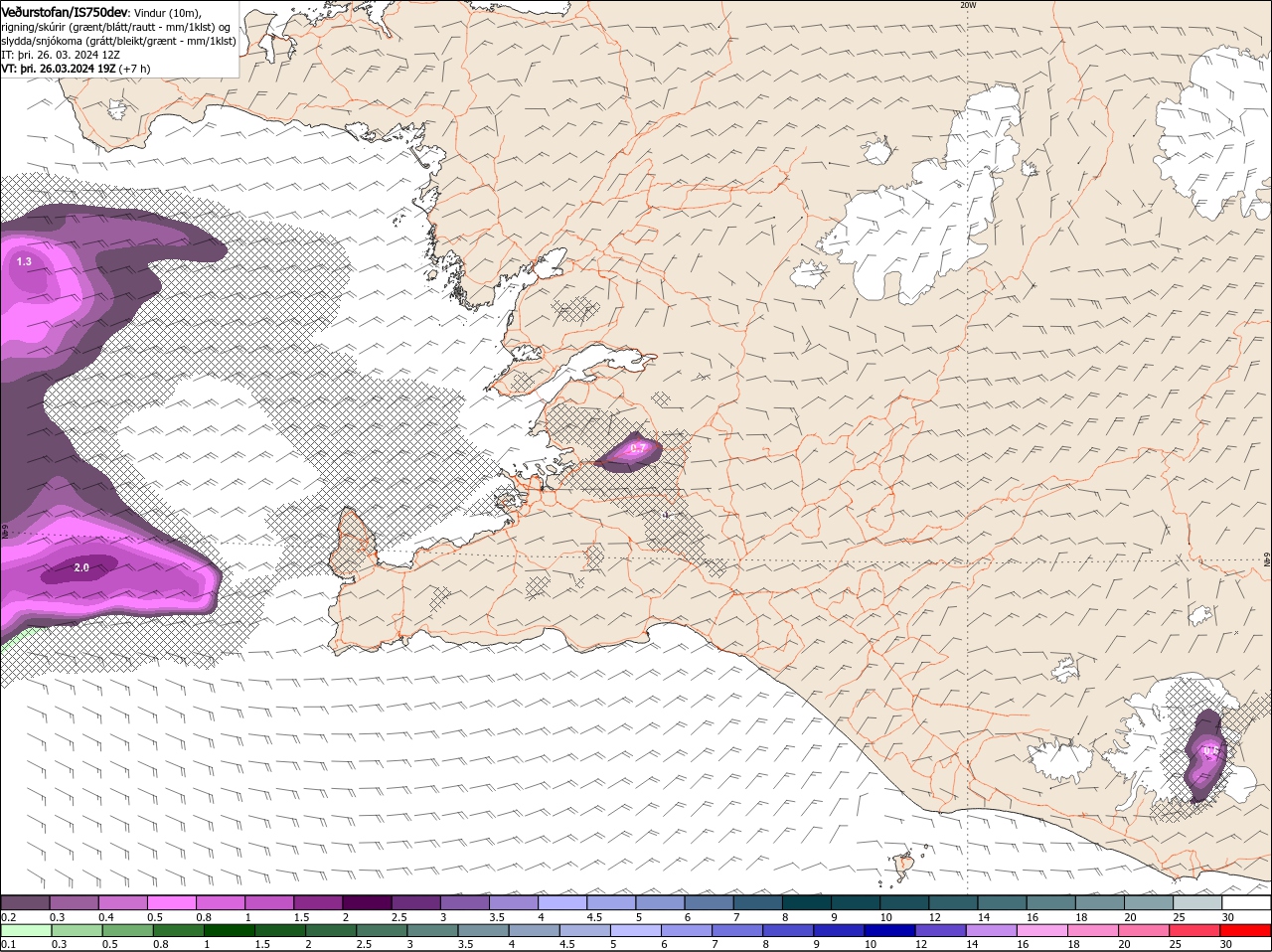Click the darkest purple swatch after 2, snow scale
The height and width of the screenshot is (952, 1272).
367,902
